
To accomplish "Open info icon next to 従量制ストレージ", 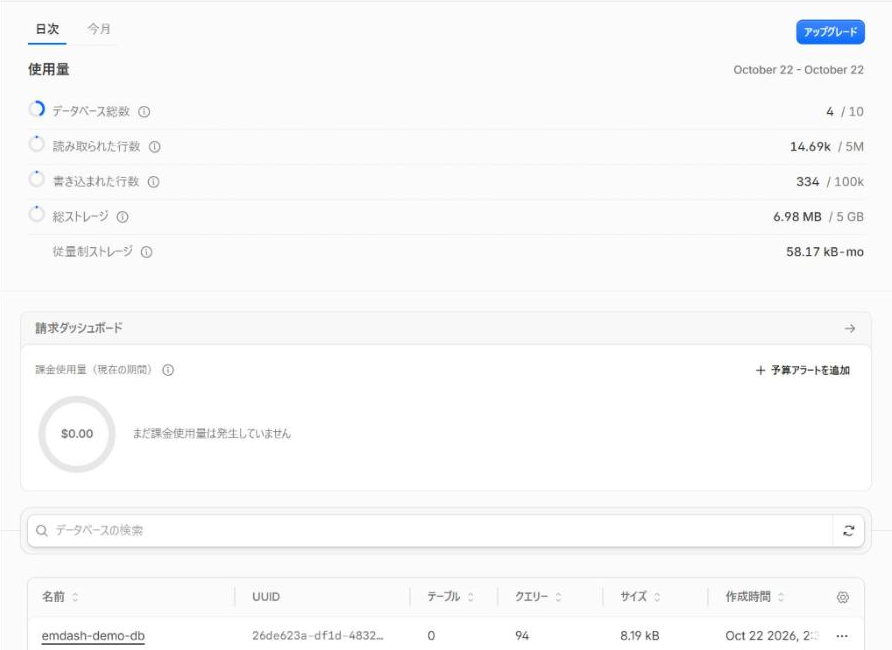I will [147, 252].
